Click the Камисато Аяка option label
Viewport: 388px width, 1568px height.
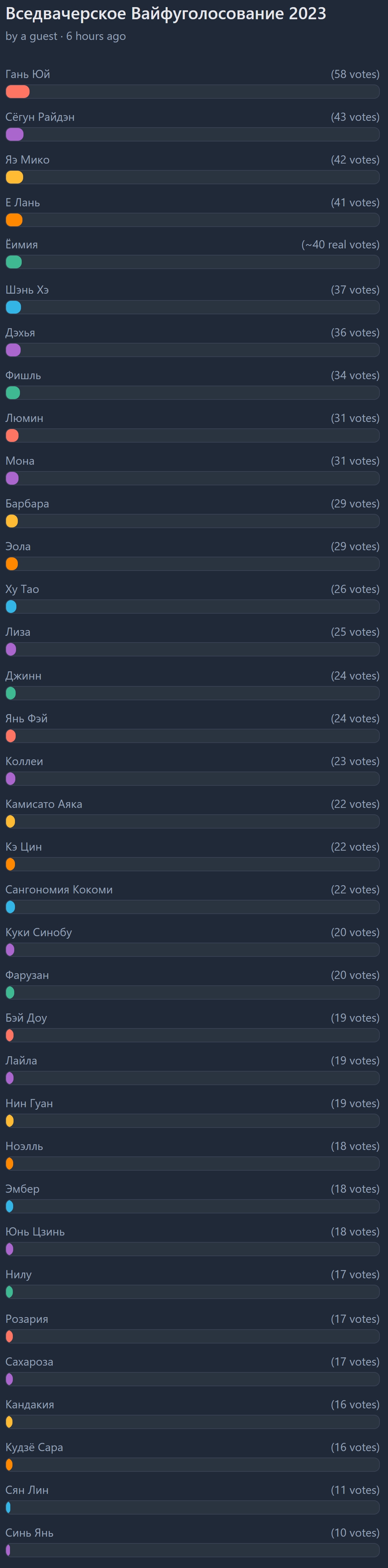pyautogui.click(x=44, y=804)
